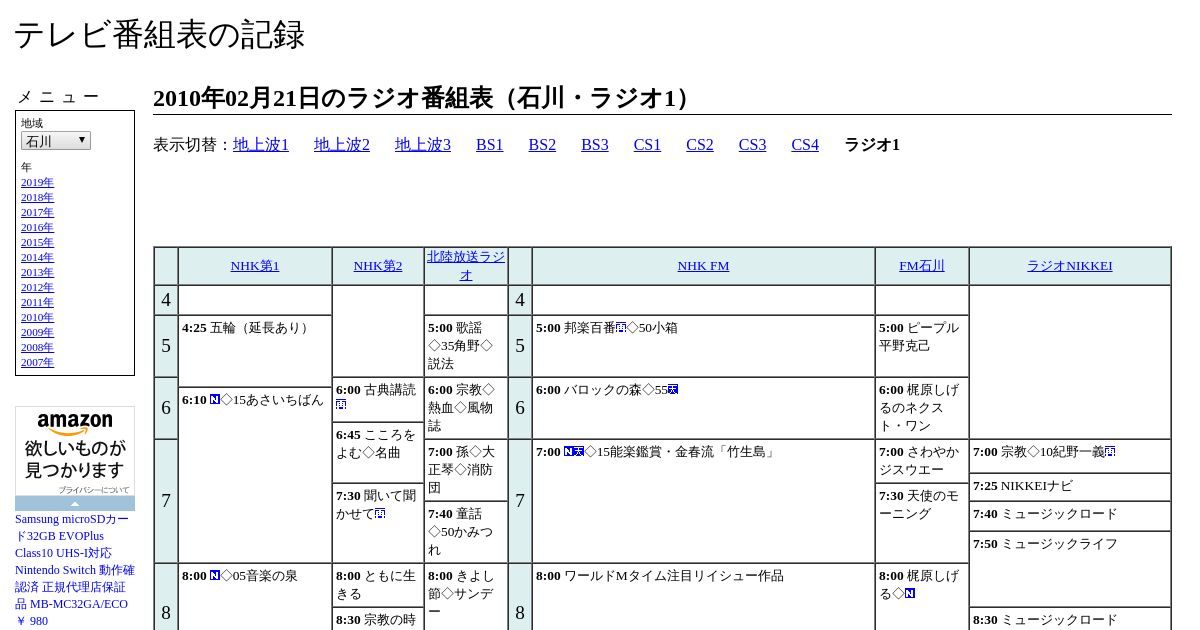Switch to BS2 listings
Image resolution: width=1200 pixels, height=630 pixels.
[542, 145]
